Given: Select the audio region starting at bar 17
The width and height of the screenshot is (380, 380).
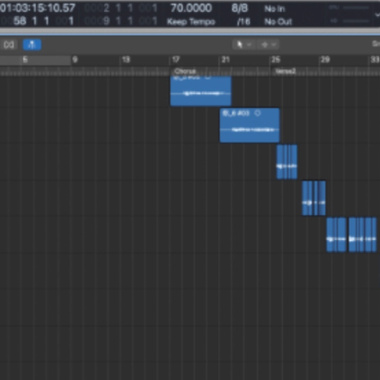Looking at the screenshot, I should pyautogui.click(x=201, y=91).
